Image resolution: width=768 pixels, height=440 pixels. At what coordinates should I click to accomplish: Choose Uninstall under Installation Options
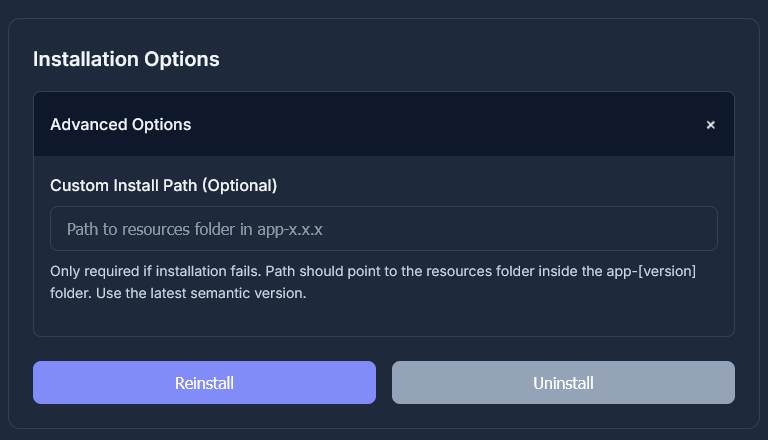point(563,383)
